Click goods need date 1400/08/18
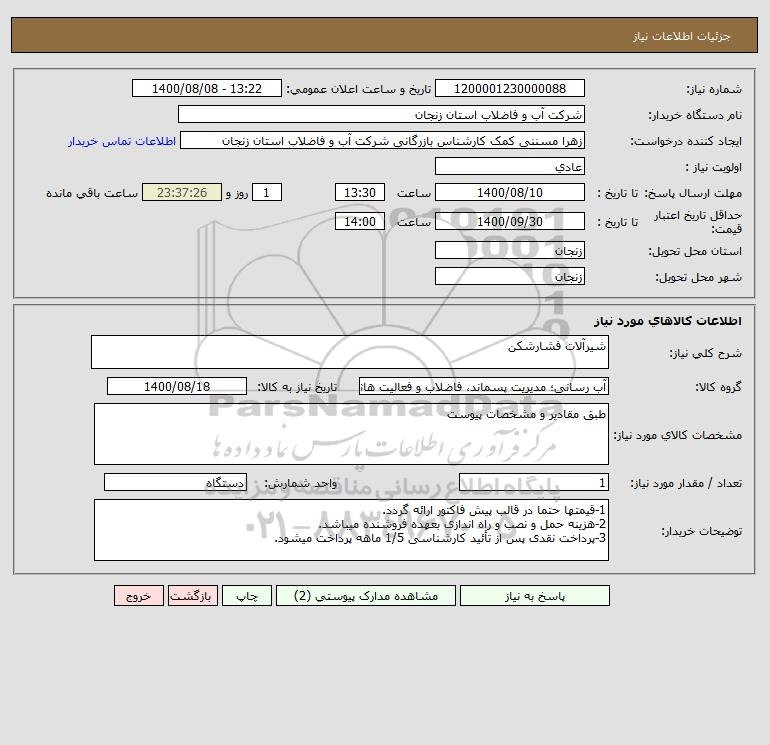 (x=177, y=386)
